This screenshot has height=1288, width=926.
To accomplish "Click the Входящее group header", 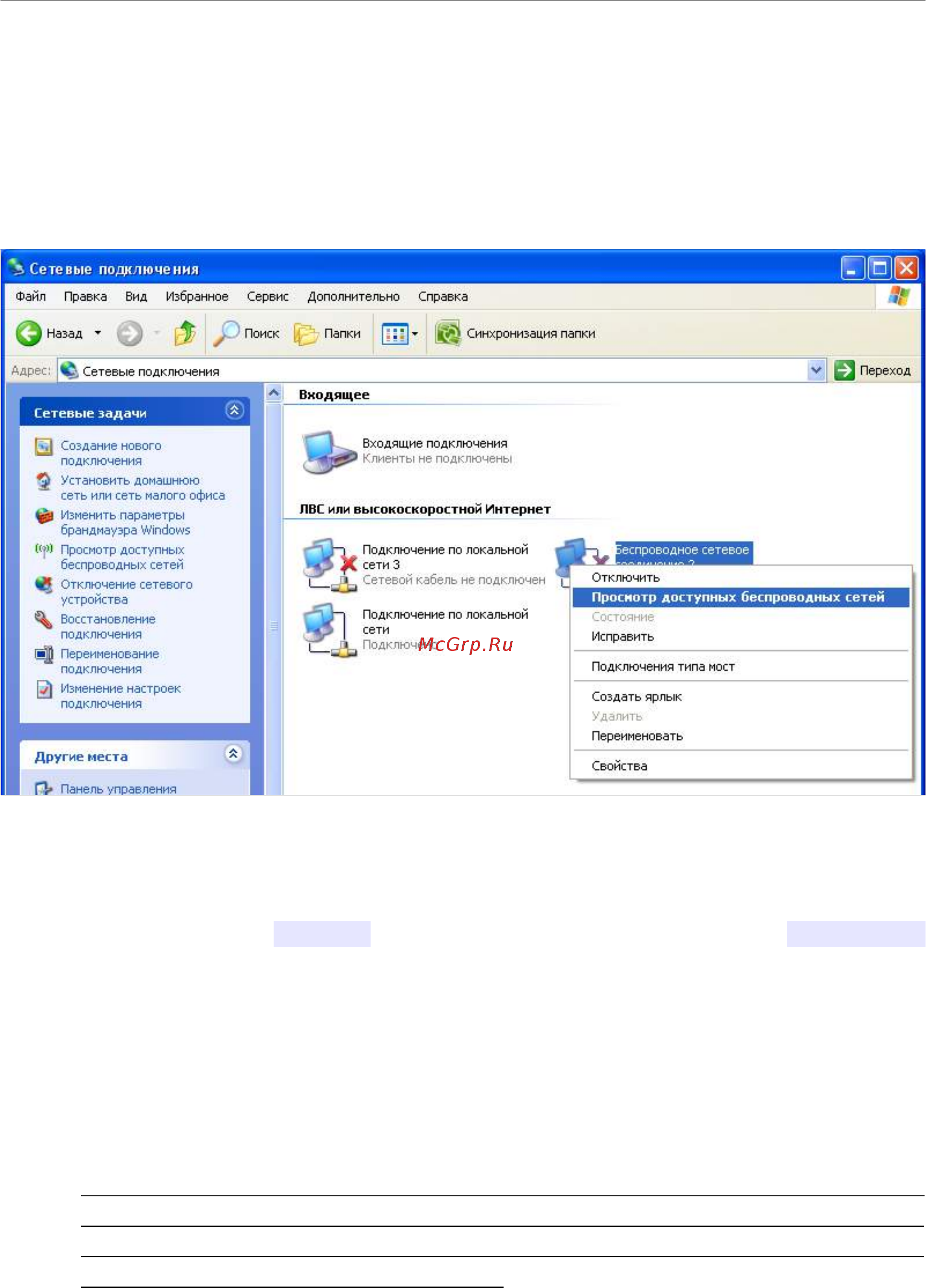I will tap(334, 395).
